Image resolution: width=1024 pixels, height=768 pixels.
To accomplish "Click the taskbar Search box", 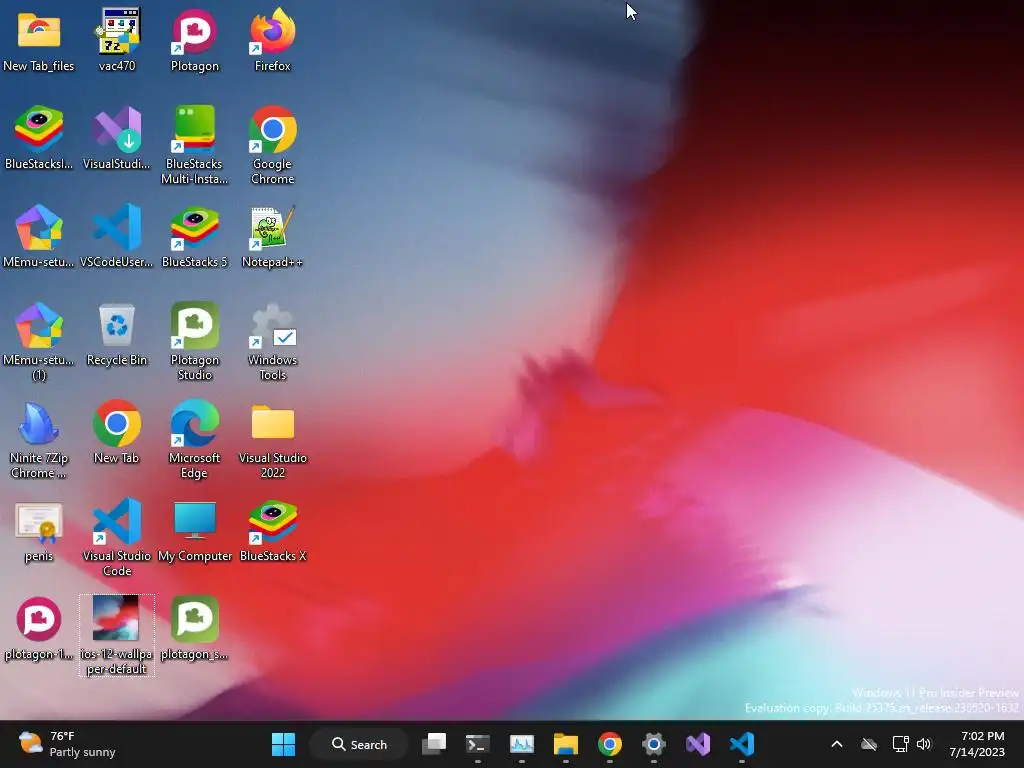I will (x=359, y=744).
